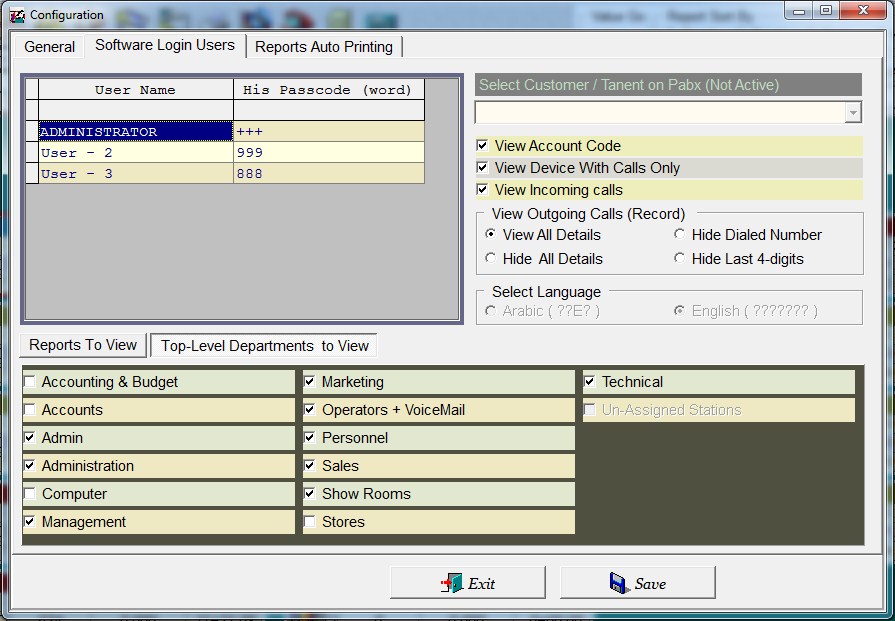Uncheck the Admin department checkbox
895x621 pixels.
coord(30,437)
